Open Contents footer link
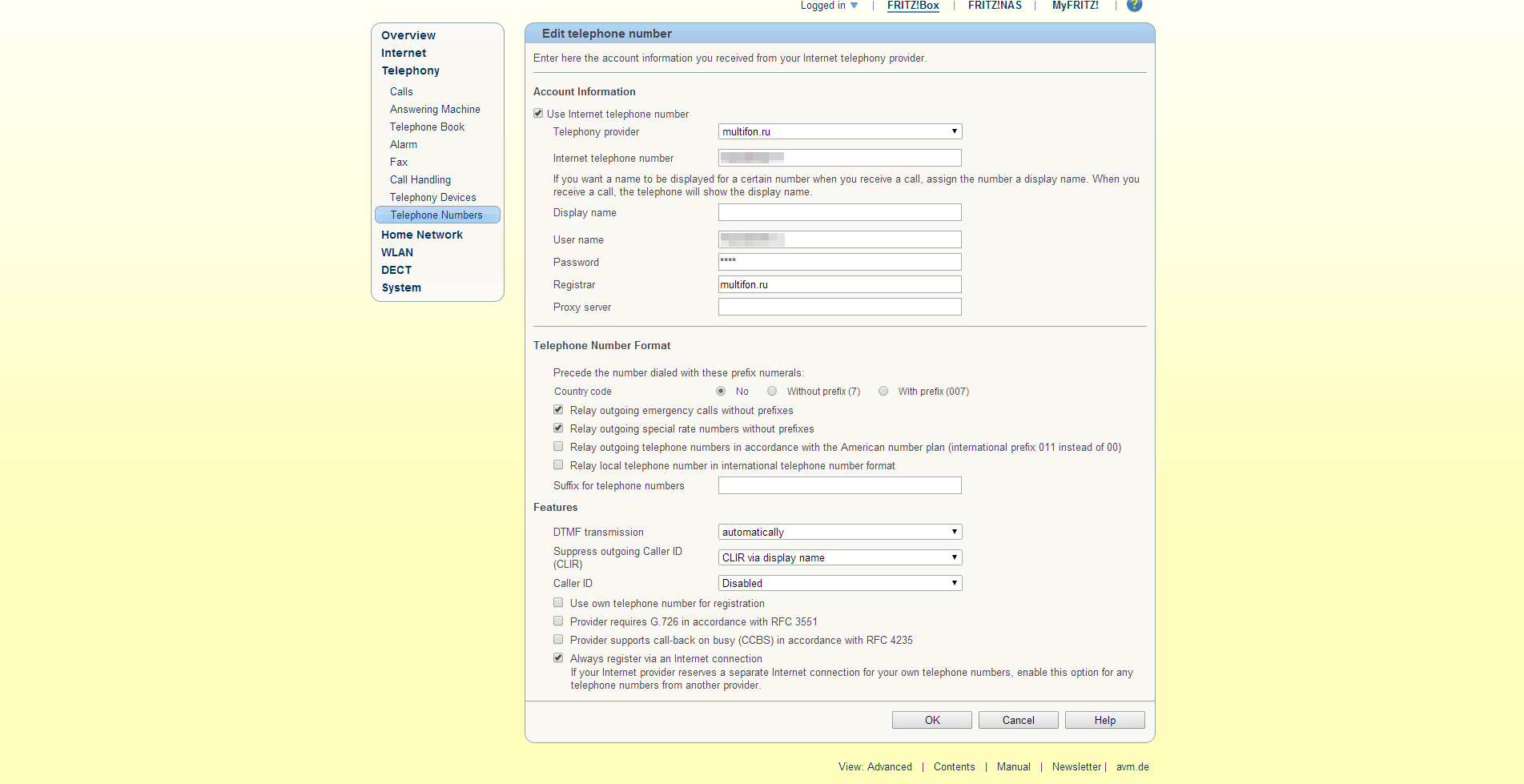1524x784 pixels. 955,766
